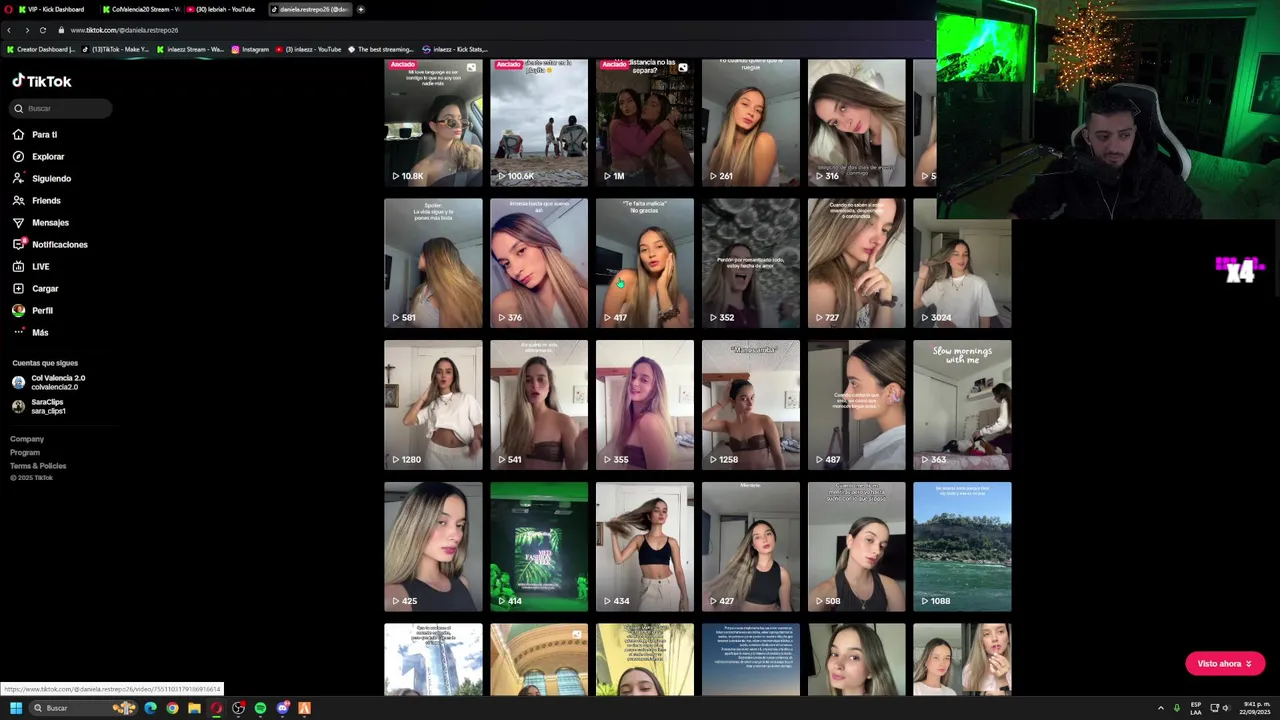Open the Cargar upload icon
The image size is (1280, 720).
coord(18,288)
